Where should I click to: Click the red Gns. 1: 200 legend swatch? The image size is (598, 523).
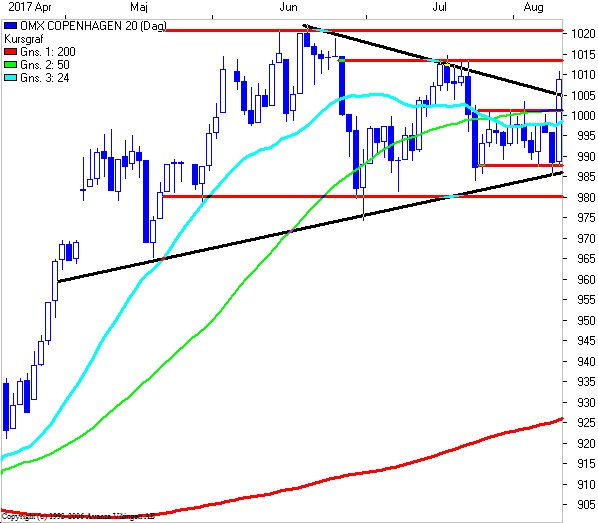[x=10, y=51]
